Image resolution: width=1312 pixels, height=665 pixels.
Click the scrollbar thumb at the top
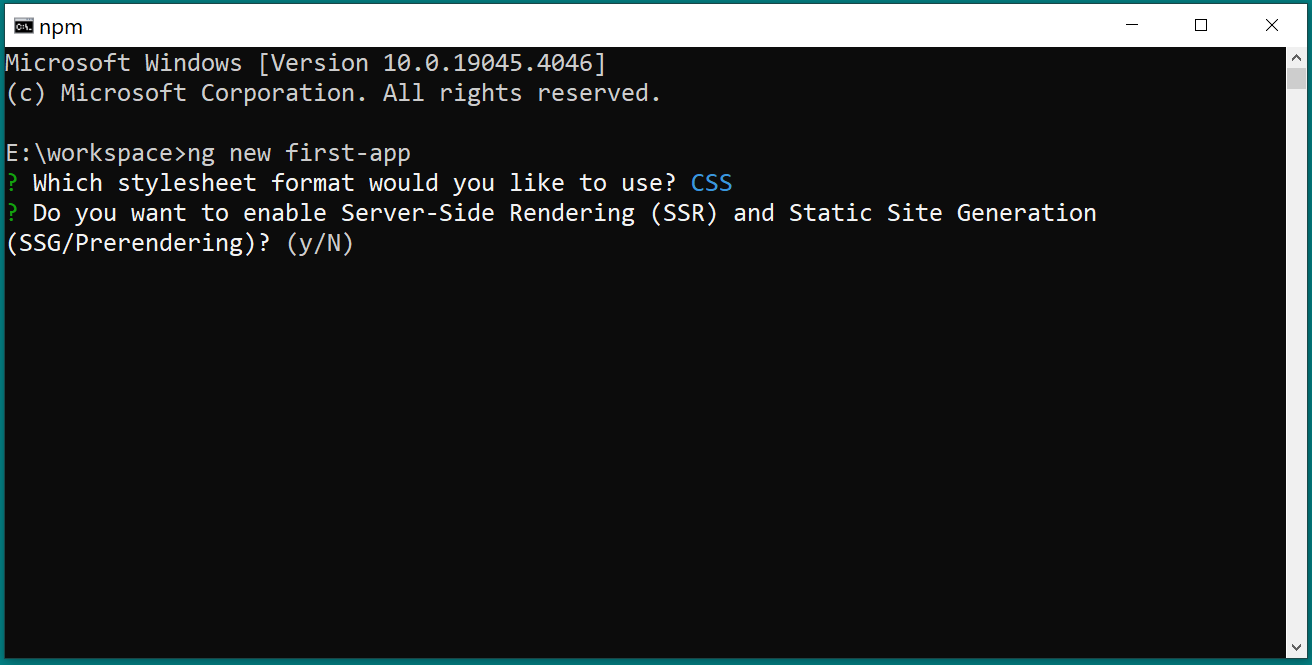click(1295, 79)
